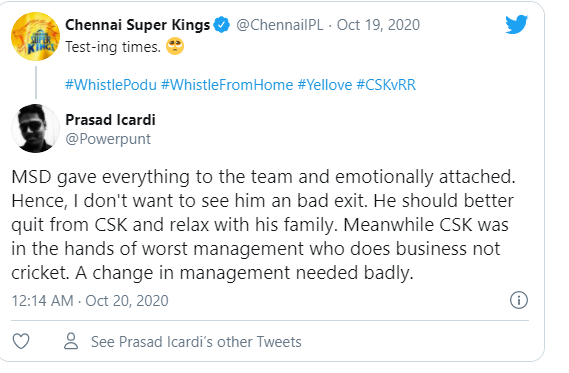This screenshot has width=569, height=373.
Task: Click the tweet text about MSD
Action: [263, 225]
